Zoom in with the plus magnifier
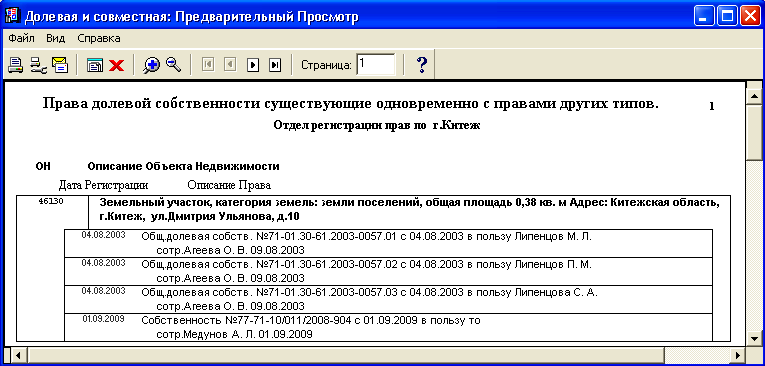Image resolution: width=765 pixels, height=366 pixels. 151,65
